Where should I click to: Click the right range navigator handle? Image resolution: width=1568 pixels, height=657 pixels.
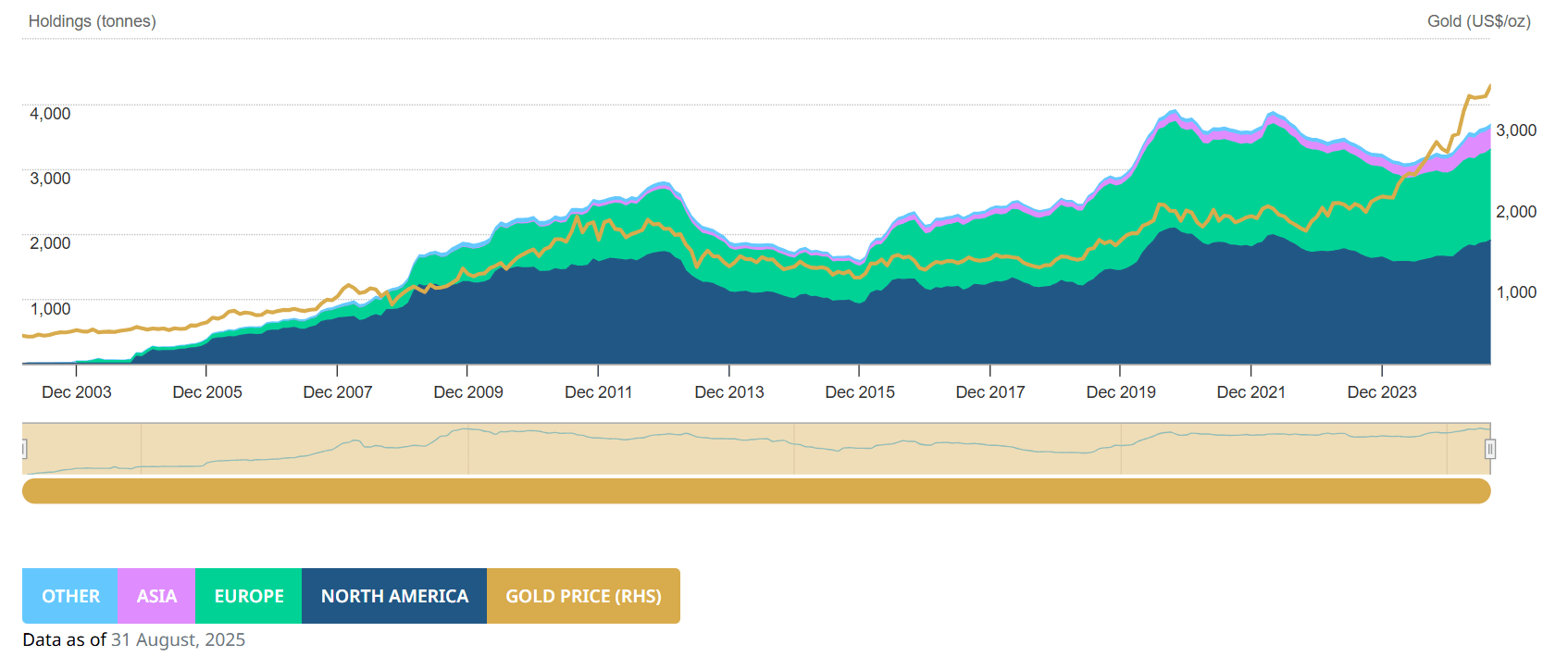pos(1489,449)
